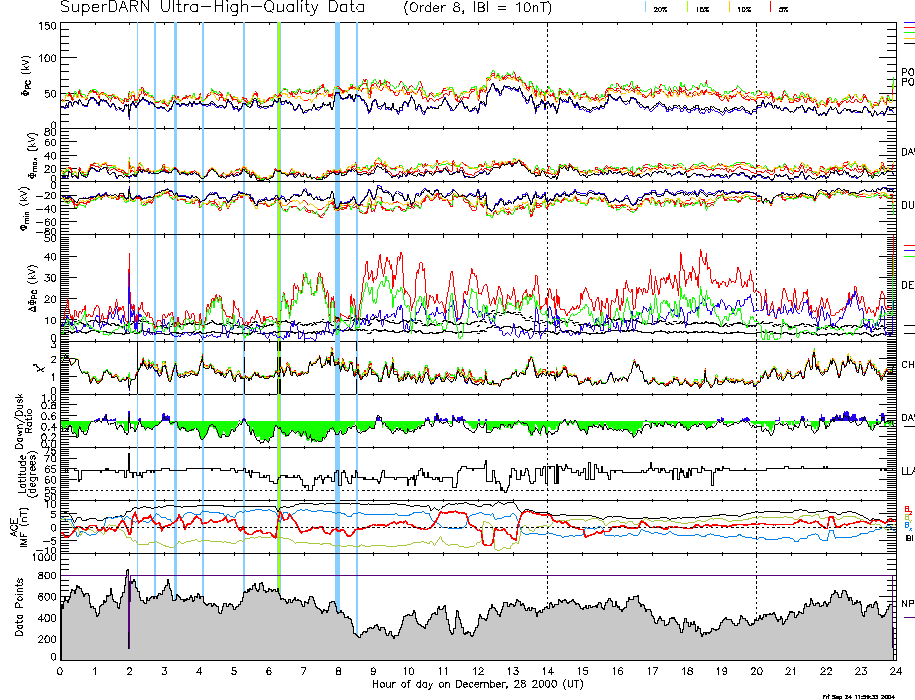
Task: Pick the red 5% legend marker
Action: [x=770, y=7]
